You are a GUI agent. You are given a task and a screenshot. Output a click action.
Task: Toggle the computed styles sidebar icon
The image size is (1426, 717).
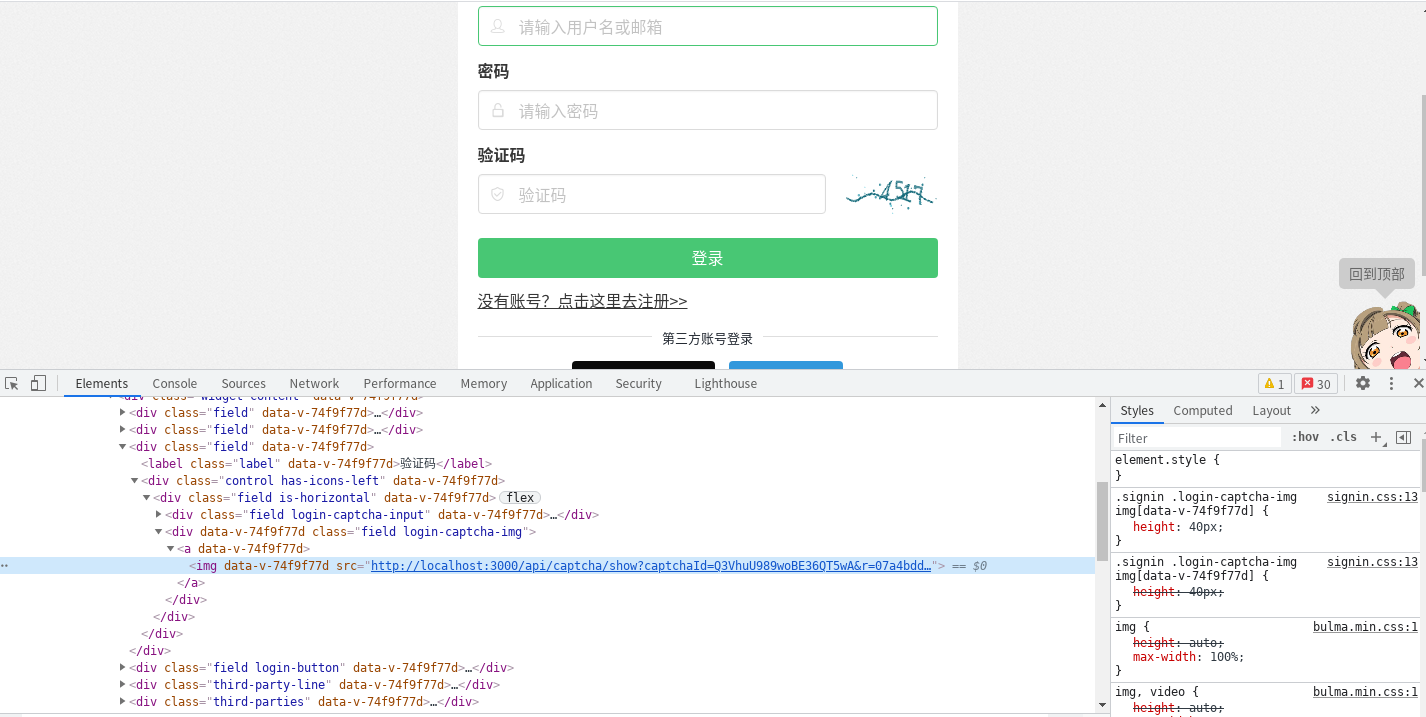[x=1403, y=437]
